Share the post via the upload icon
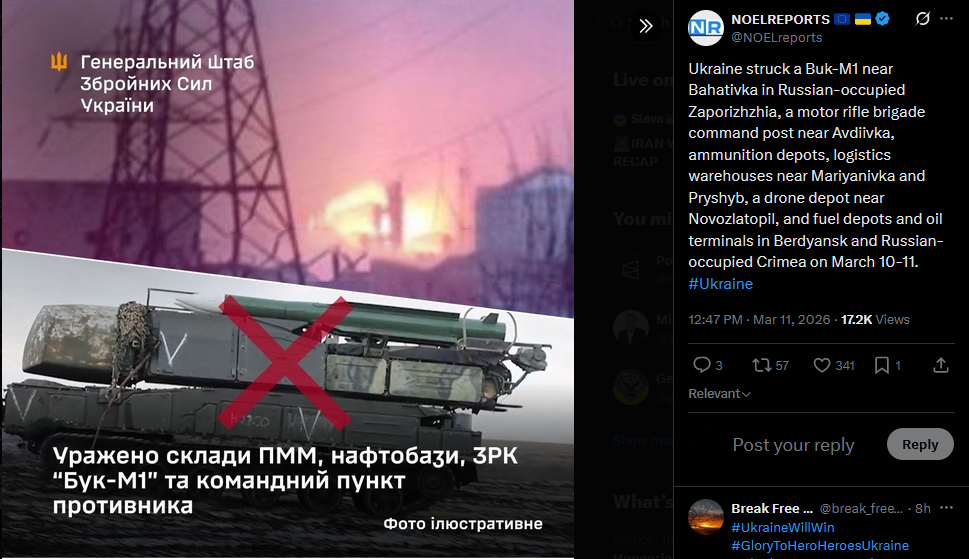Viewport: 969px width, 559px height. pyautogui.click(x=941, y=365)
